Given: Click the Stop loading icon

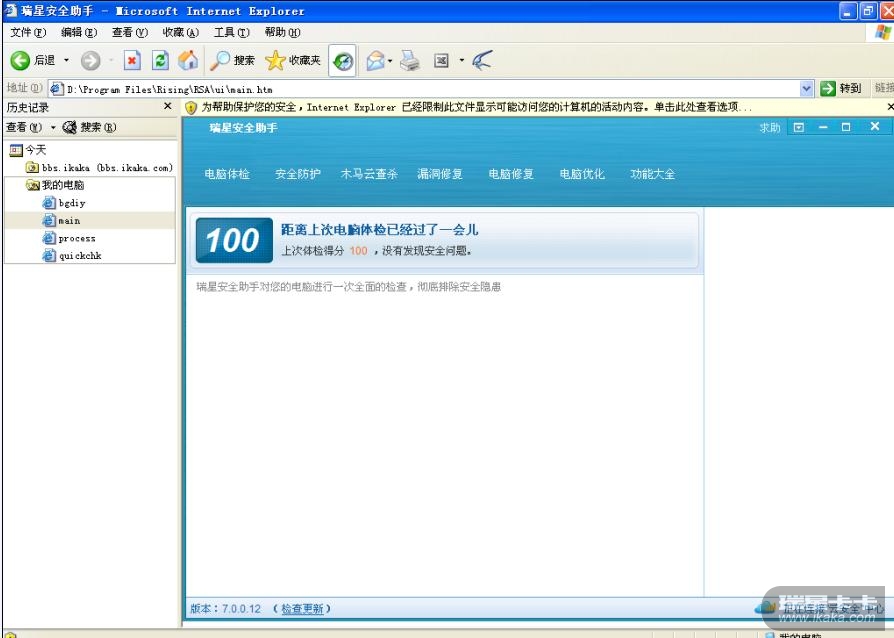Looking at the screenshot, I should click(x=132, y=61).
